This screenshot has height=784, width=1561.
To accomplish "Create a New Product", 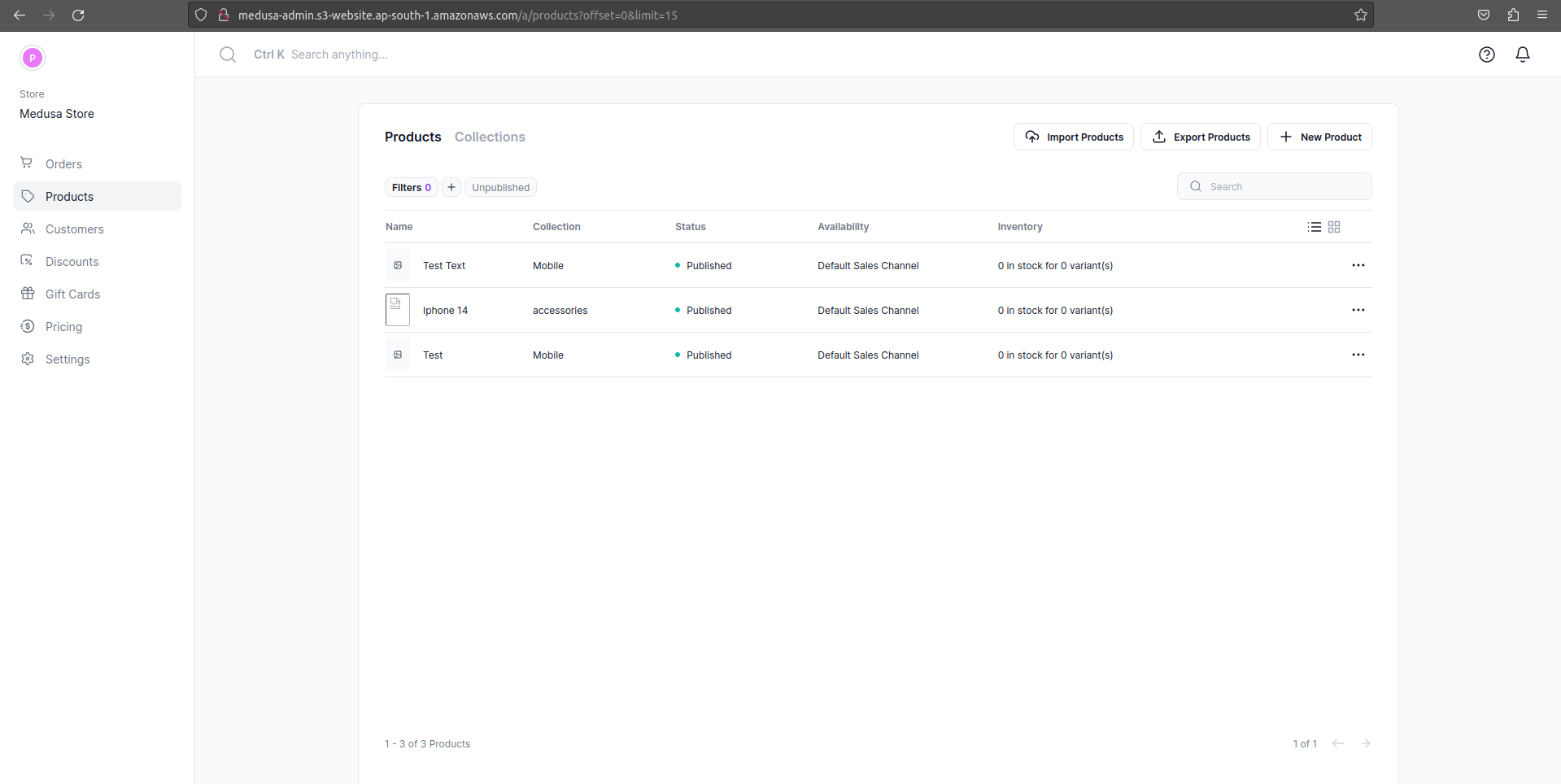I will [1319, 137].
